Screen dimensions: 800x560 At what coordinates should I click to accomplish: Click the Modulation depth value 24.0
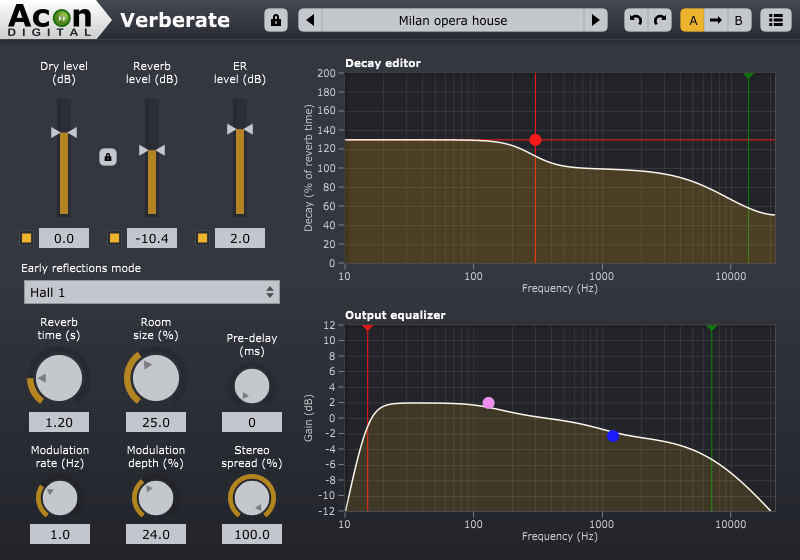(156, 534)
